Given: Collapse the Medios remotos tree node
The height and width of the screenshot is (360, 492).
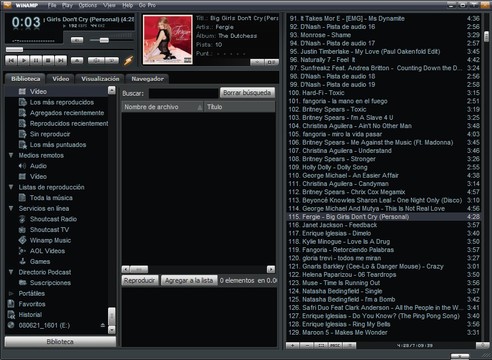Looking at the screenshot, I should [x=11, y=155].
